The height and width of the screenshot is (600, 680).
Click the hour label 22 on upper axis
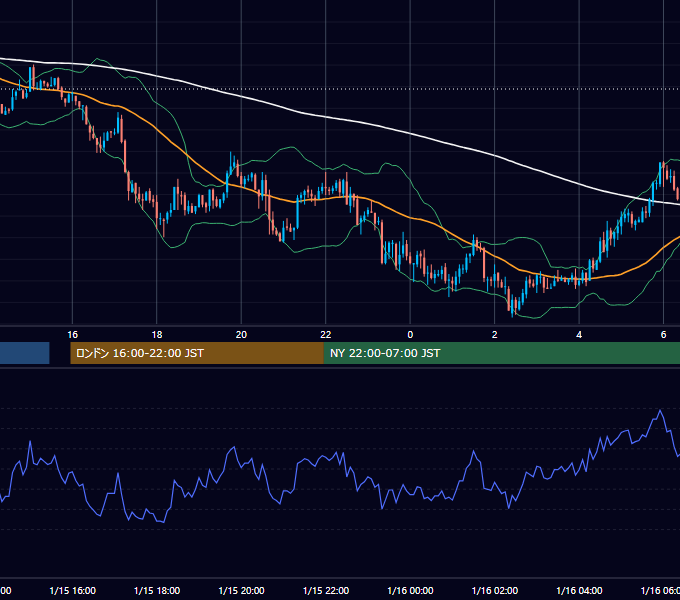coord(326,335)
